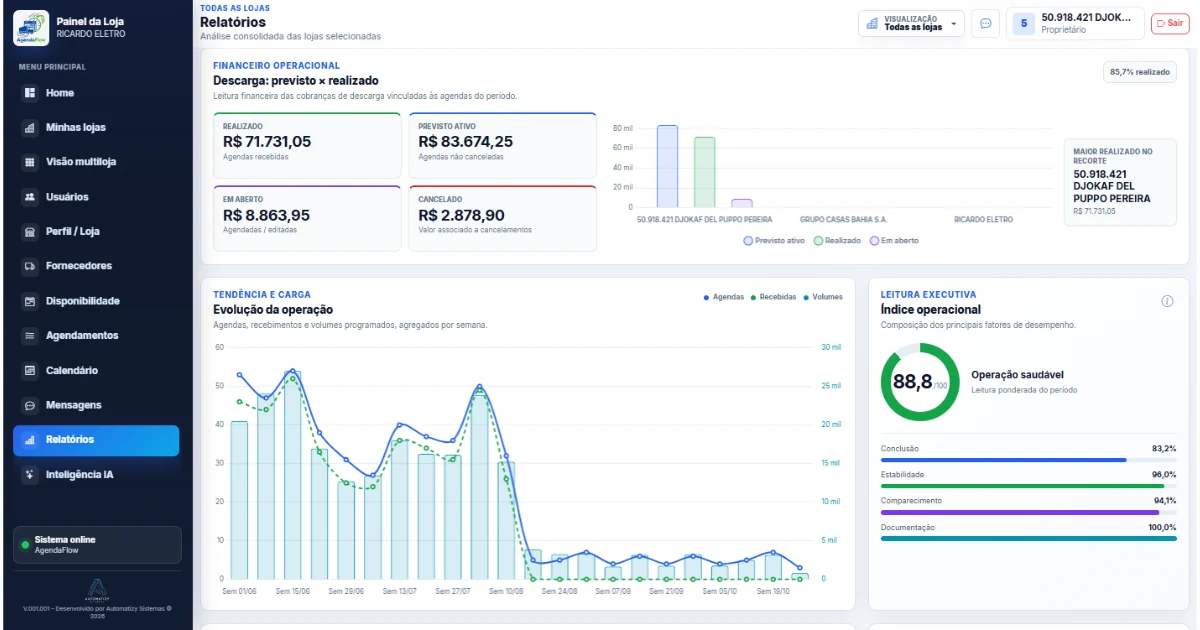Screen dimensions: 1200x630
Task: Click the 85,7% realizado badge
Action: 1139,72
